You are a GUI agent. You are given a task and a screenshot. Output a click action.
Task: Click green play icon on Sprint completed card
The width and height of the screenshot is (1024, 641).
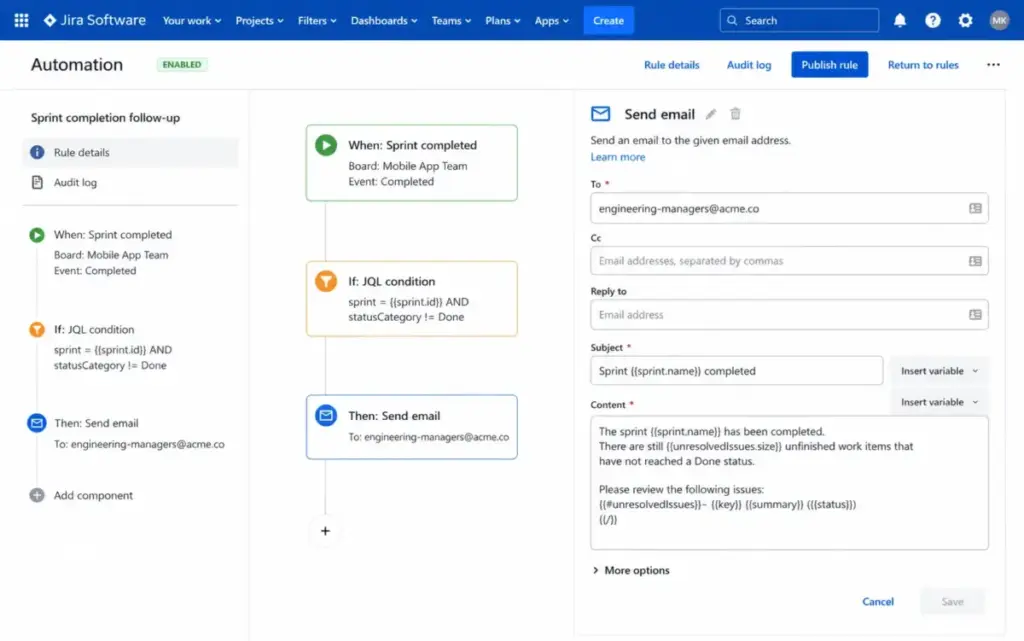pos(326,145)
